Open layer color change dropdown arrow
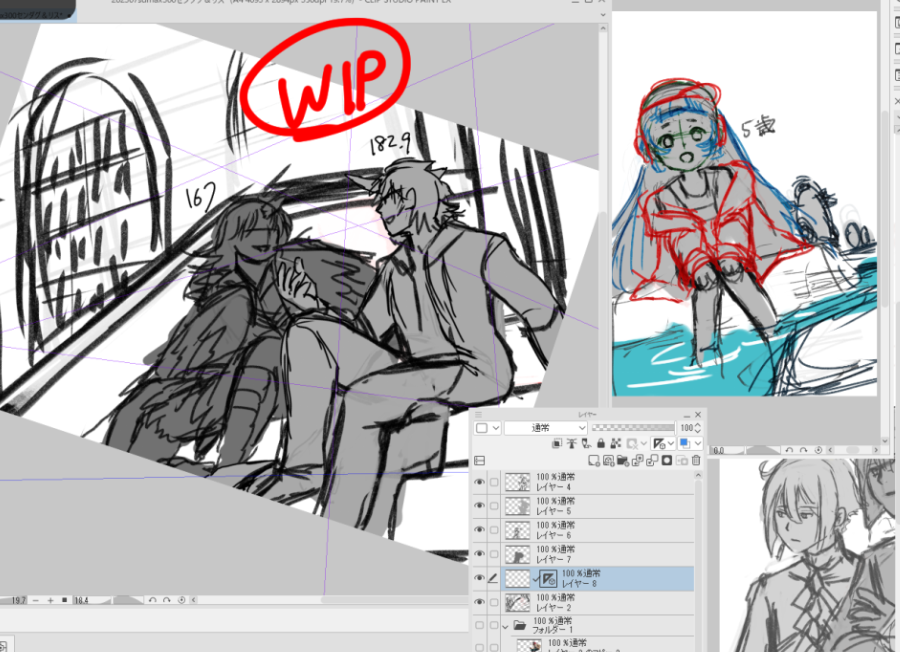Screen dimensions: 900x652 coord(698,444)
